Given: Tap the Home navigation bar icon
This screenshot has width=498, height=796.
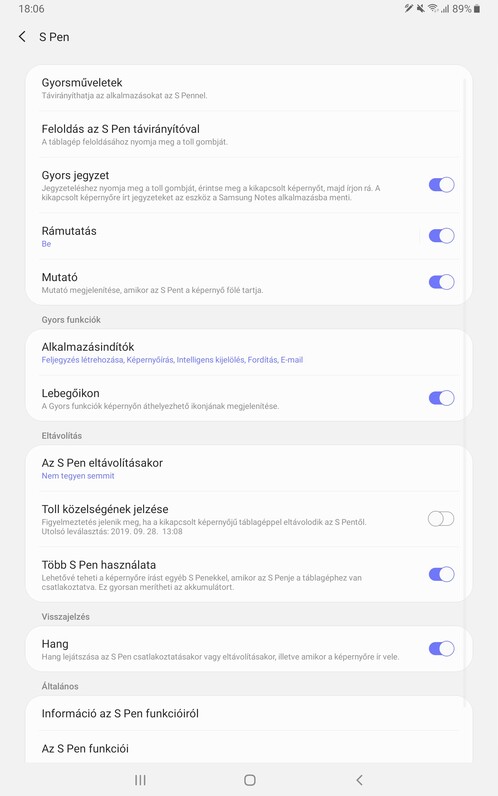Looking at the screenshot, I should click(249, 780).
